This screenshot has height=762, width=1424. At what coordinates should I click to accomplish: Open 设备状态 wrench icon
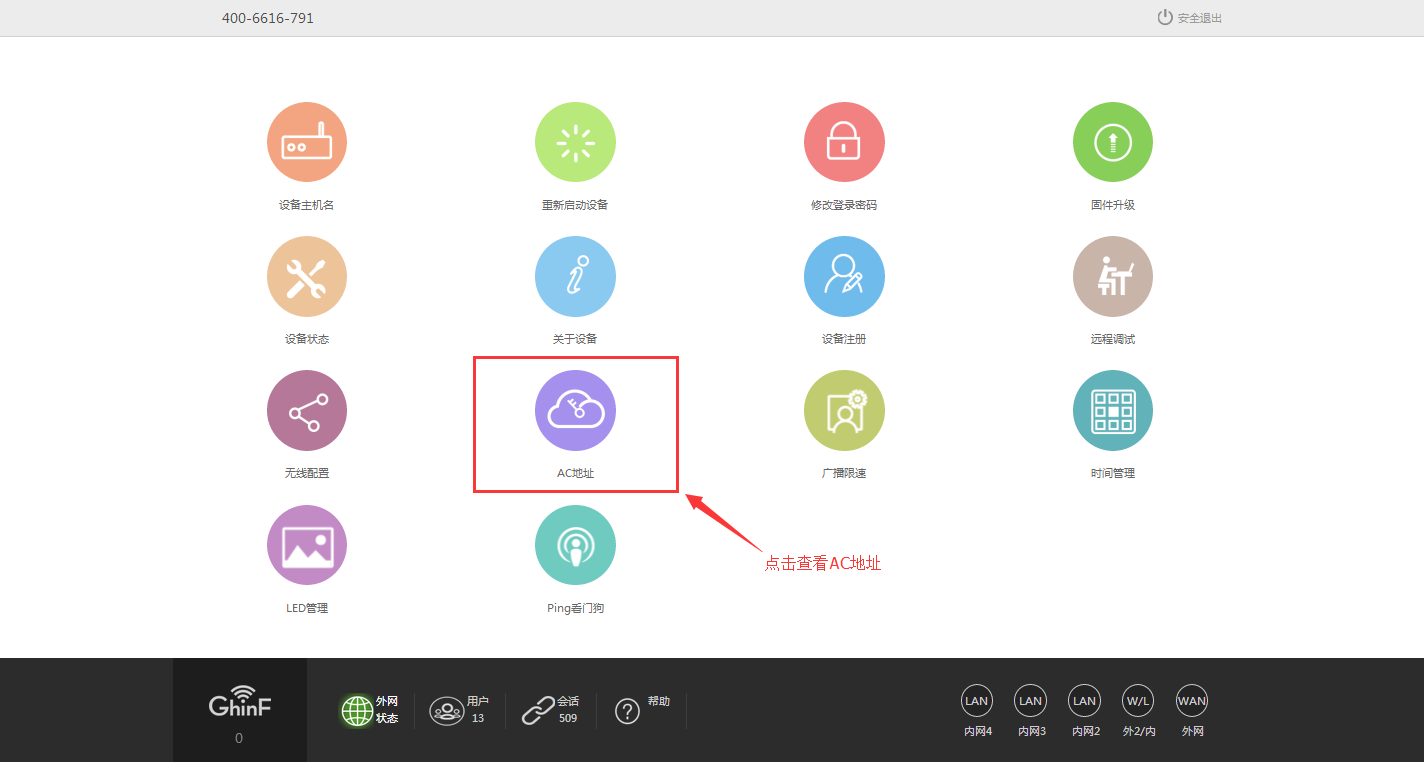[x=306, y=277]
